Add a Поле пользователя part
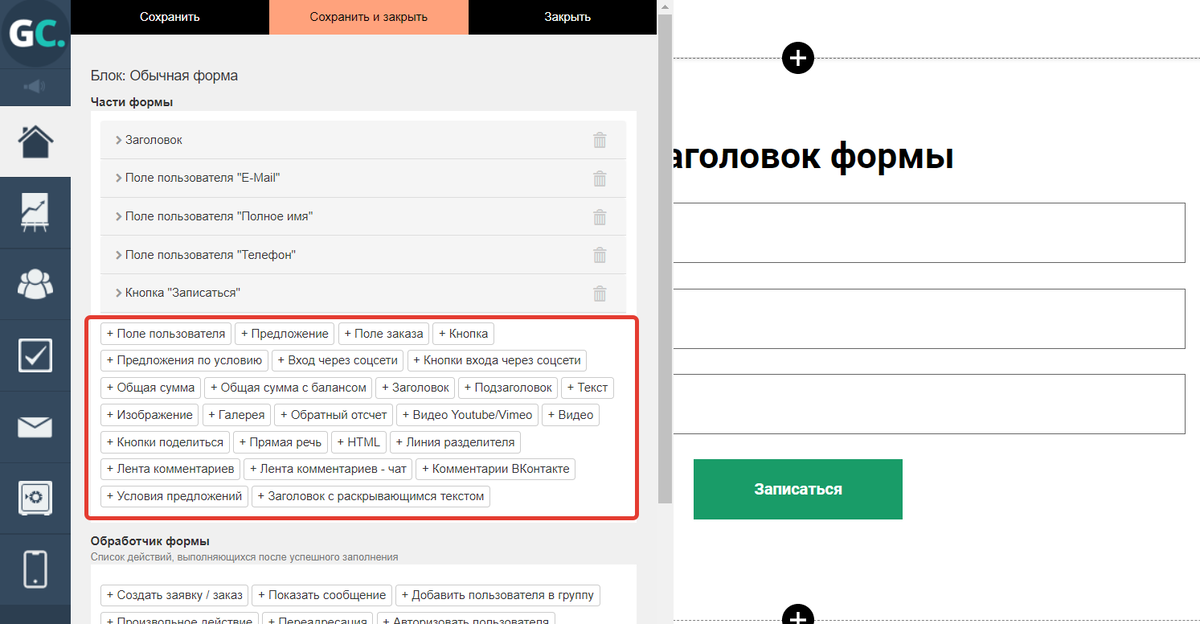Viewport: 1200px width, 624px height. pos(166,333)
